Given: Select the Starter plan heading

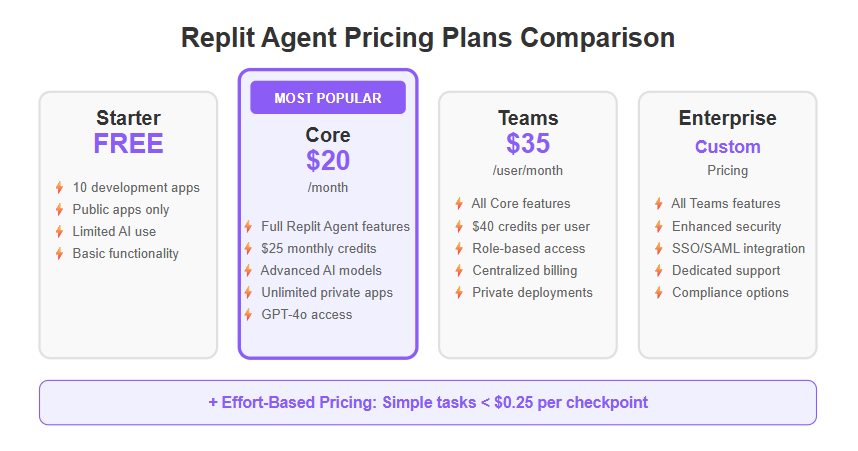Looking at the screenshot, I should 128,118.
